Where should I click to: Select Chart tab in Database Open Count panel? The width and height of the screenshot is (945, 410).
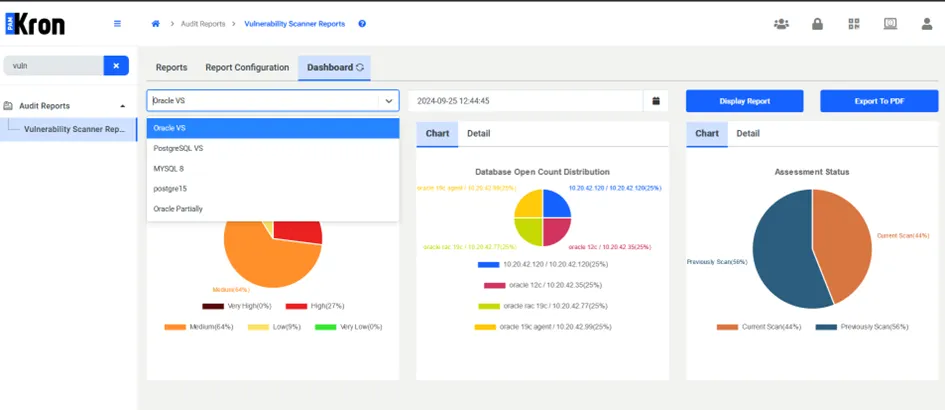(x=437, y=134)
